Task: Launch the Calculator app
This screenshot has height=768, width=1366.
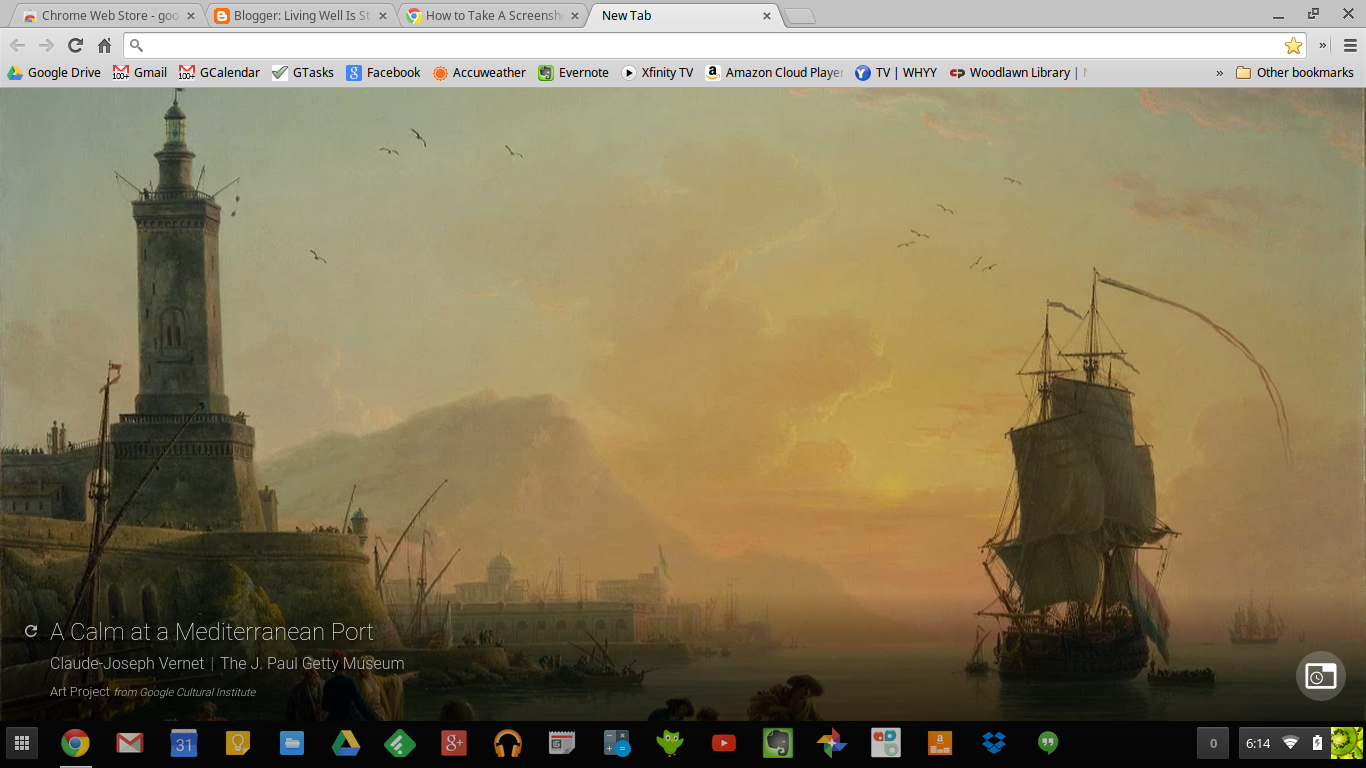Action: tap(616, 743)
